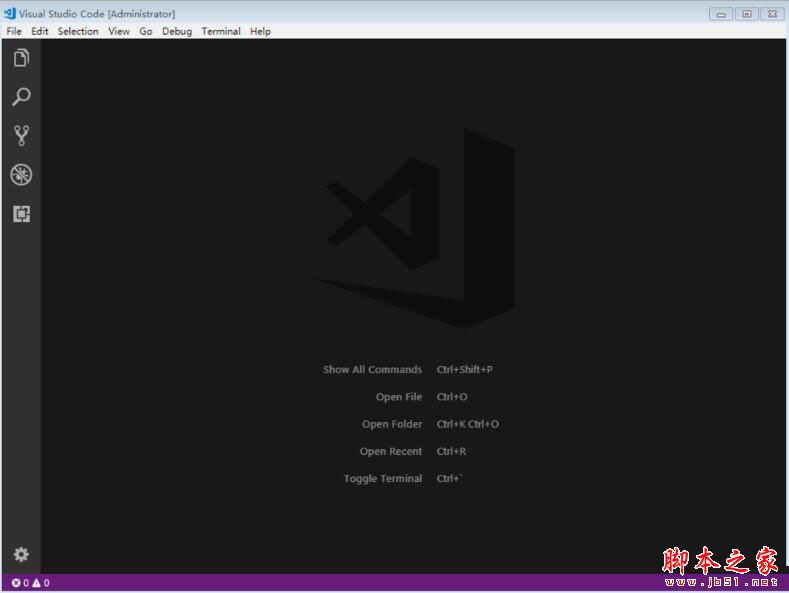Image resolution: width=789 pixels, height=593 pixels.
Task: Click the Toggle Terminal label
Action: (383, 479)
